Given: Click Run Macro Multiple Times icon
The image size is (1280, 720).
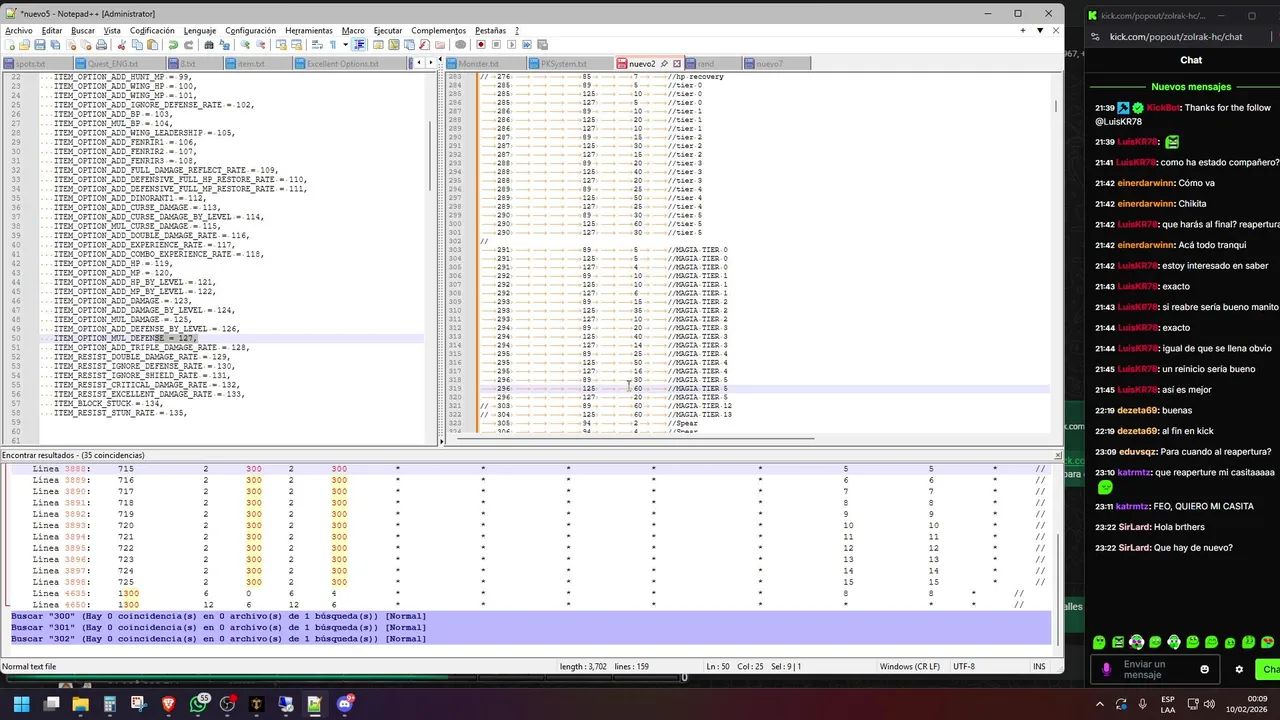Looking at the screenshot, I should [x=527, y=44].
